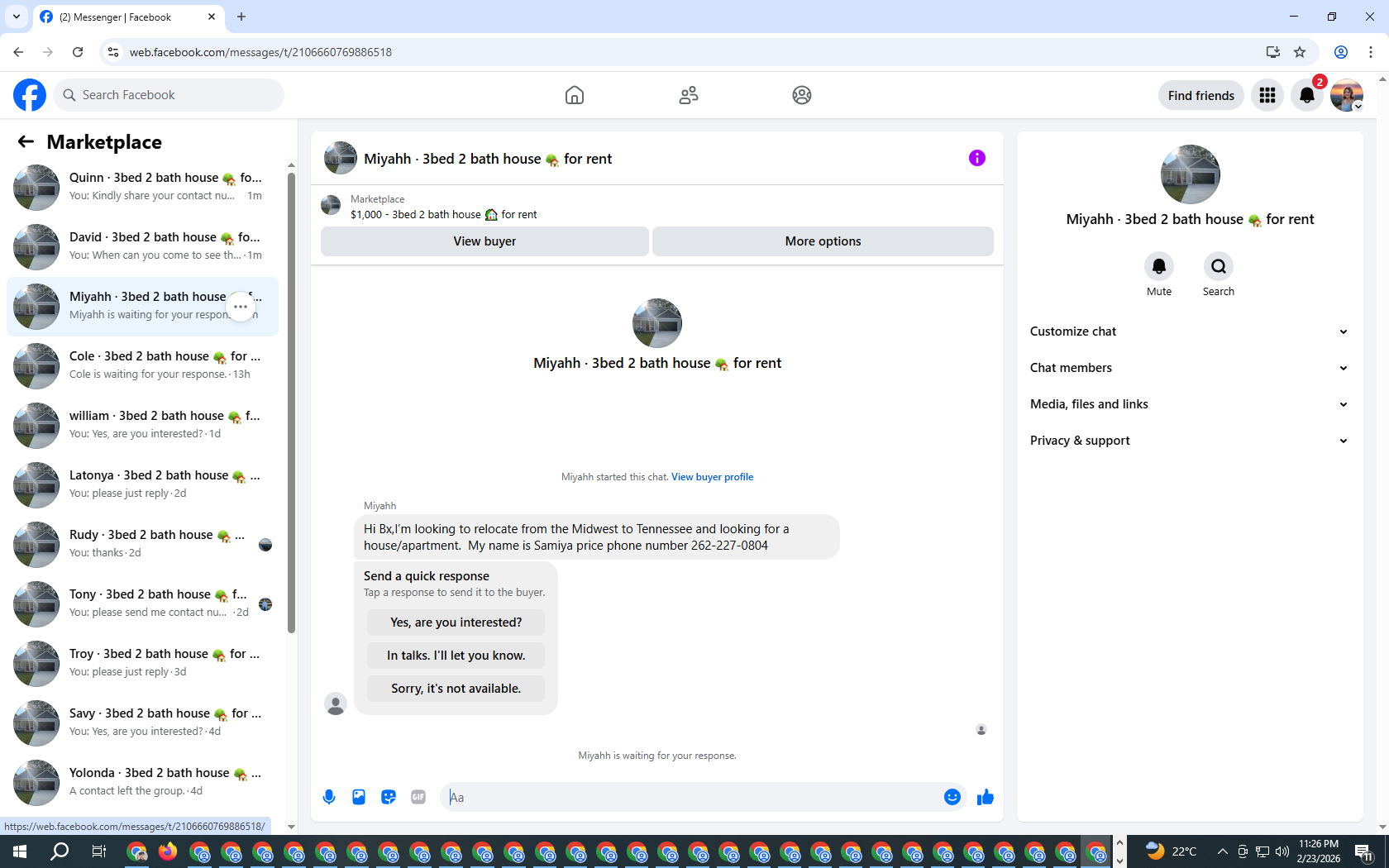Open View buyer profile link
Viewport: 1389px width, 868px height.
[x=712, y=477]
